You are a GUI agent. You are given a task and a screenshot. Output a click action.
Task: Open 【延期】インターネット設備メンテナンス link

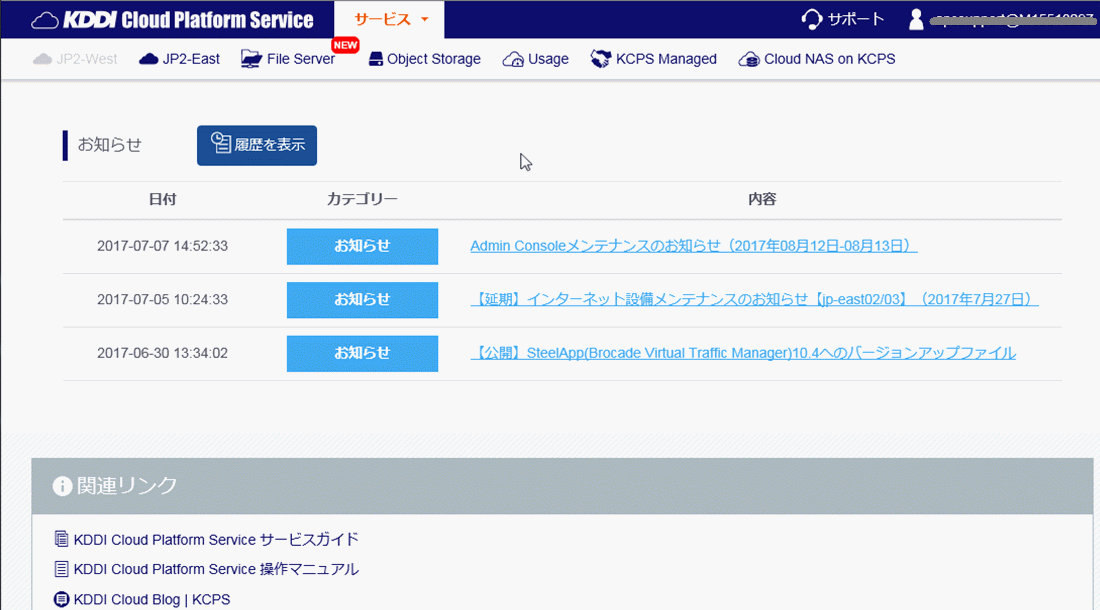point(754,299)
